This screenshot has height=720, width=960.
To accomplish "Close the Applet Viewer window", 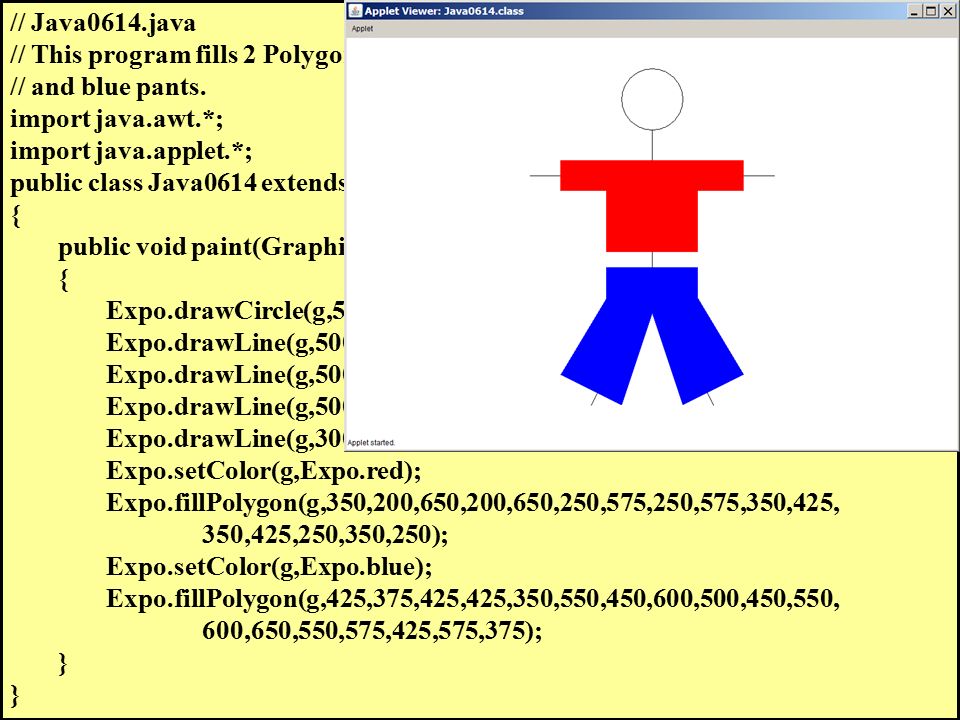I will tap(947, 11).
